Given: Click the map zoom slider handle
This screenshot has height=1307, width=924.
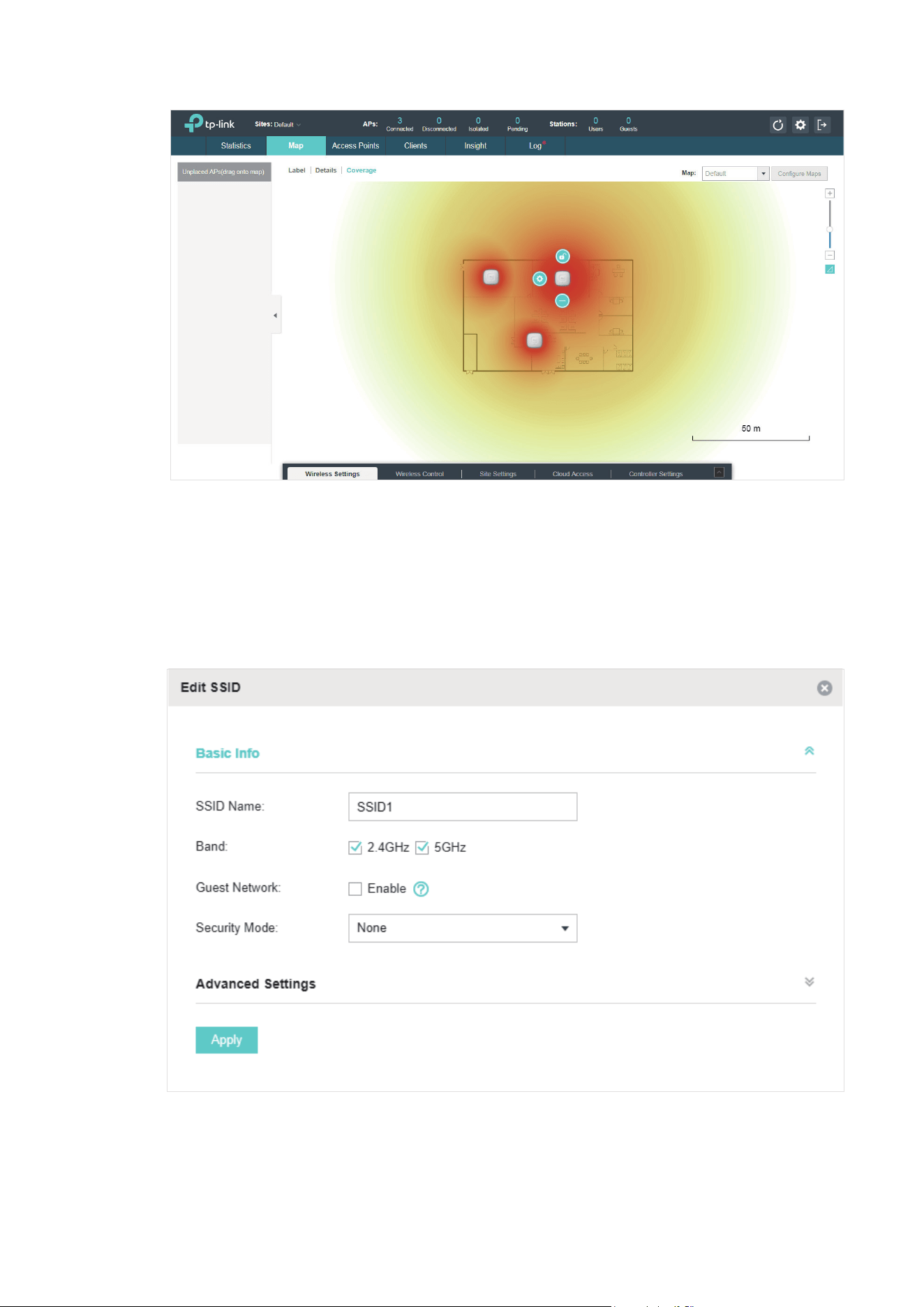Looking at the screenshot, I should [x=830, y=229].
